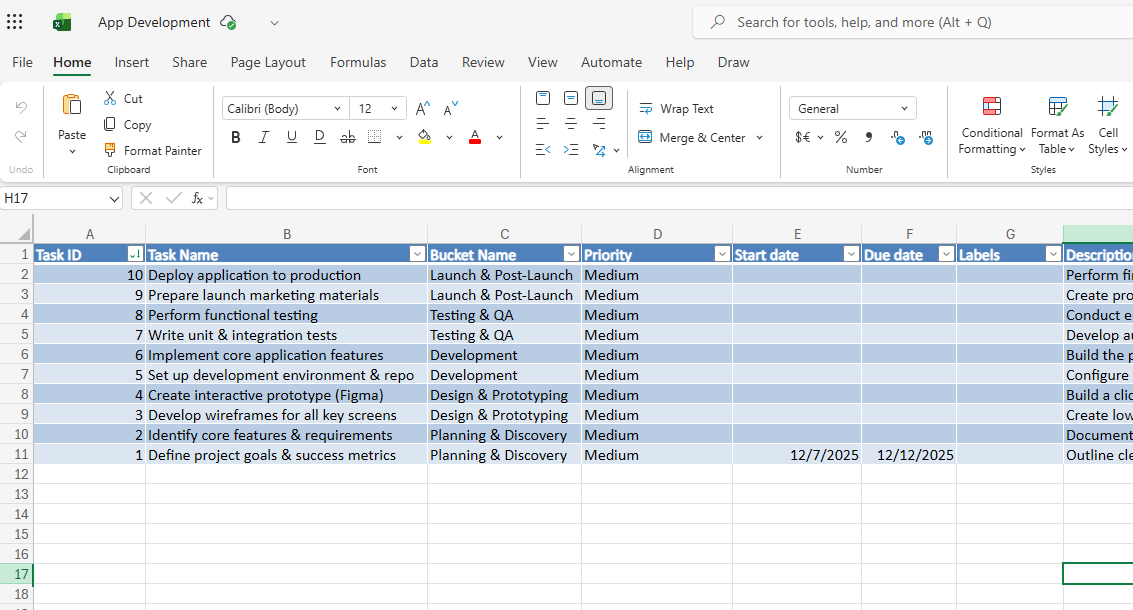Expand the Calibri (Body) font name dropdown

(337, 108)
